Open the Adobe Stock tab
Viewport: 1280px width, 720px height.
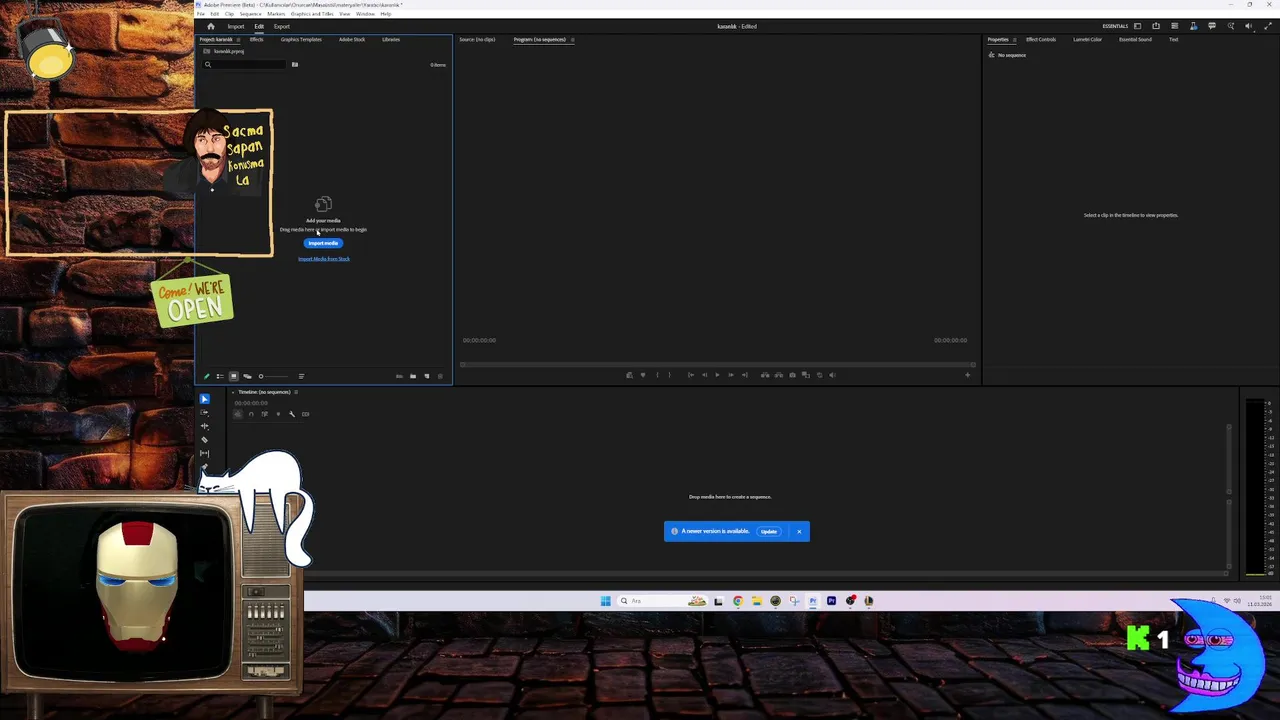coord(352,39)
